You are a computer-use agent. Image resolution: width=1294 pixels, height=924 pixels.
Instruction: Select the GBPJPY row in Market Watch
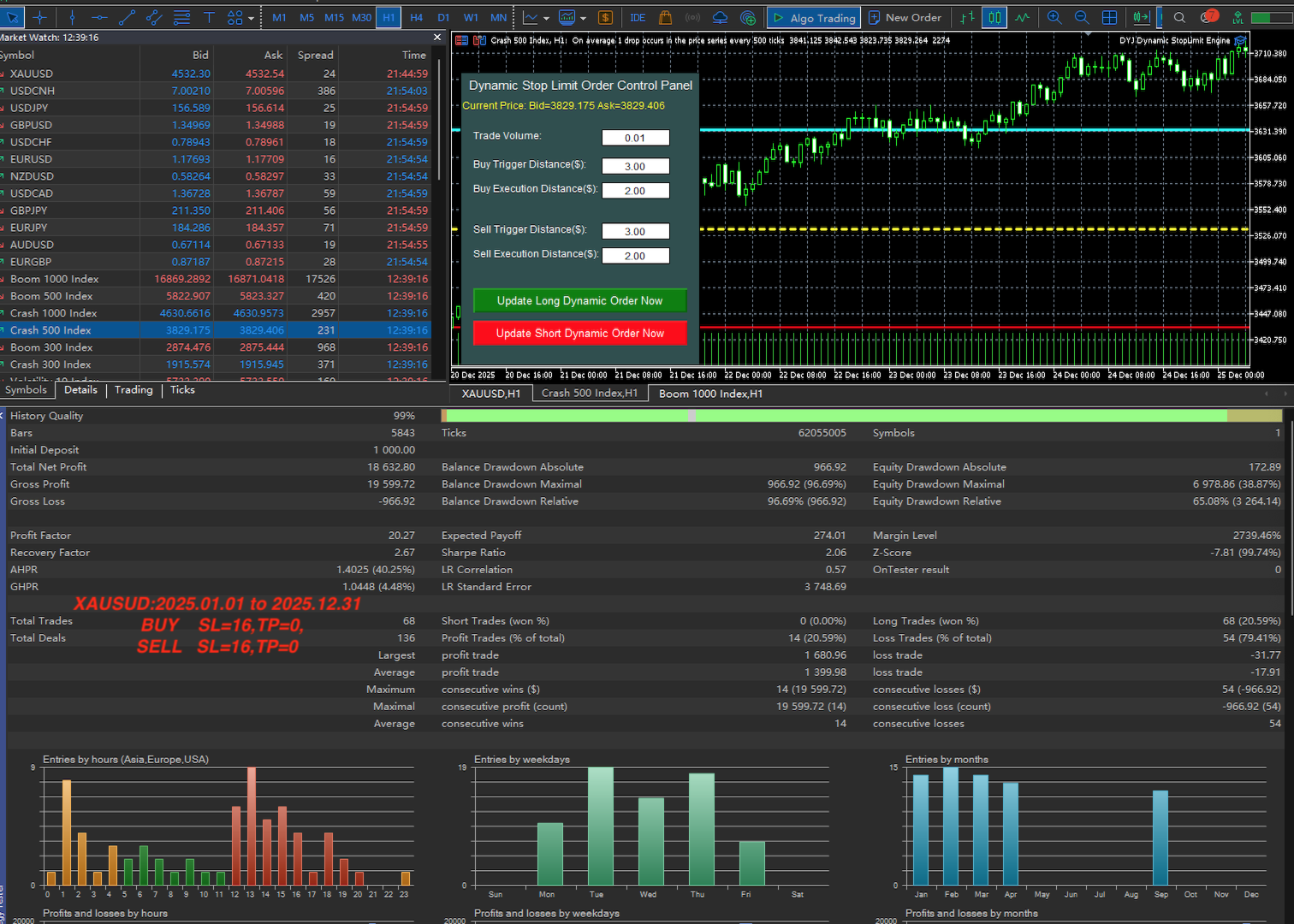pyautogui.click(x=216, y=210)
